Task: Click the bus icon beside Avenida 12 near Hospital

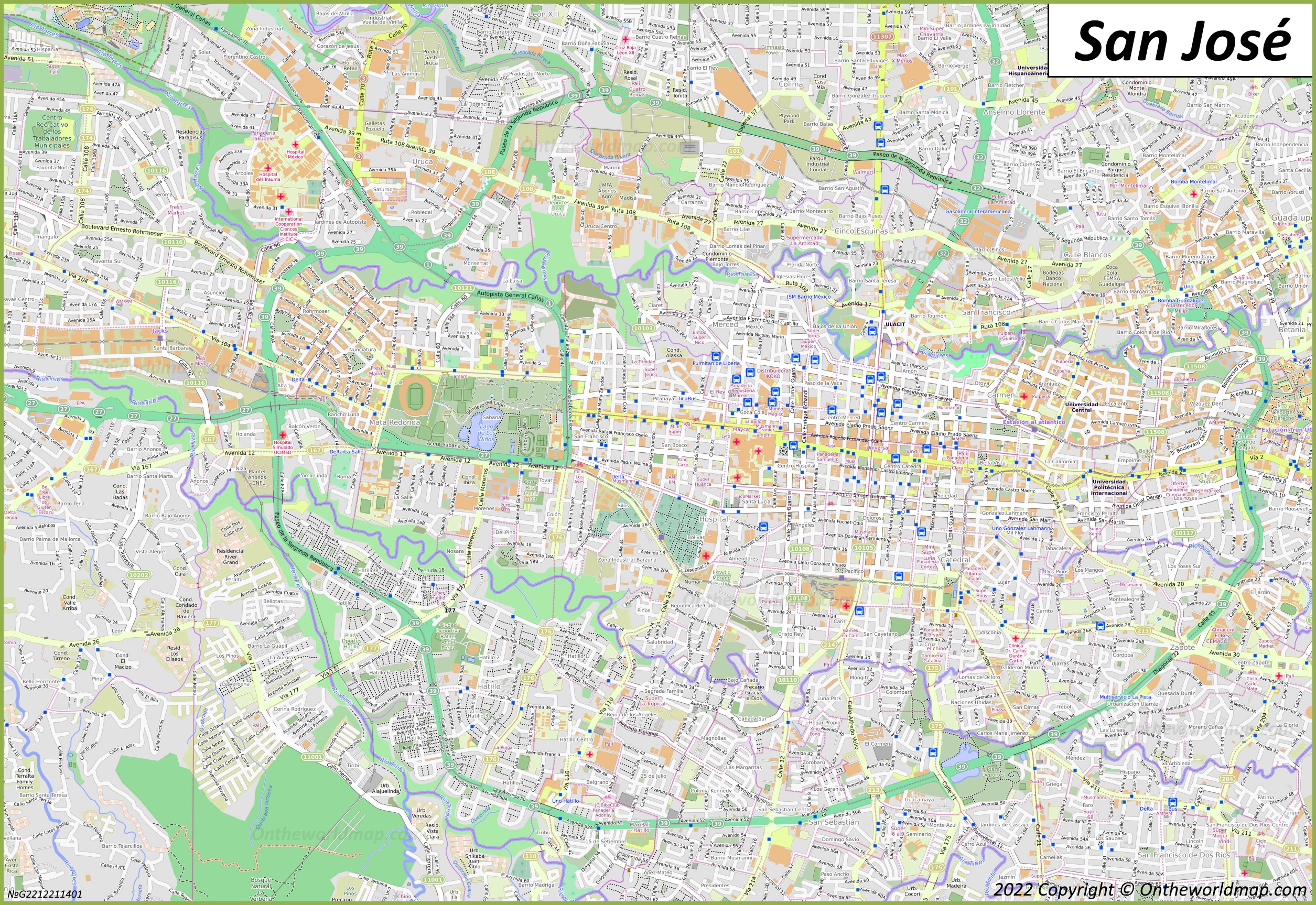Action: pos(763,527)
